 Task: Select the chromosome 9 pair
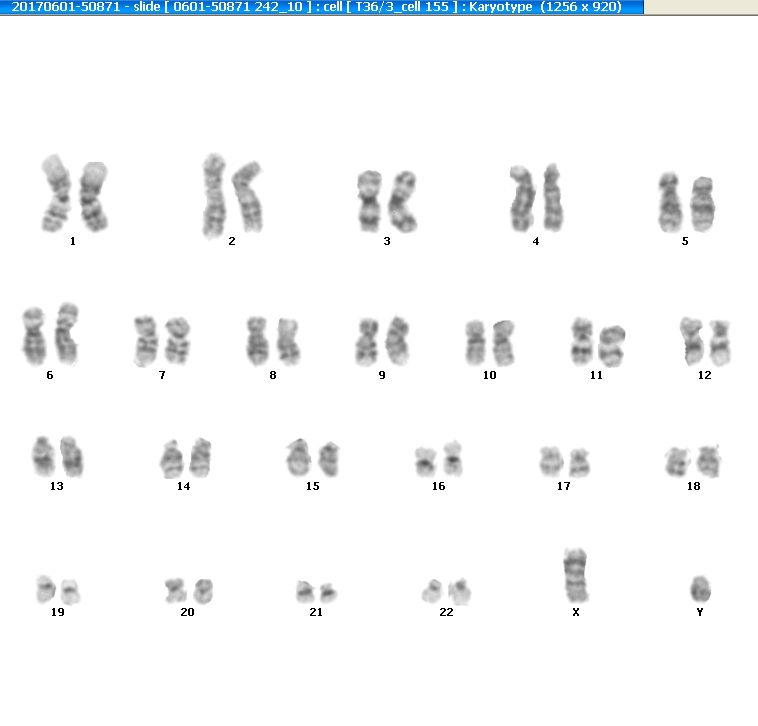(382, 340)
